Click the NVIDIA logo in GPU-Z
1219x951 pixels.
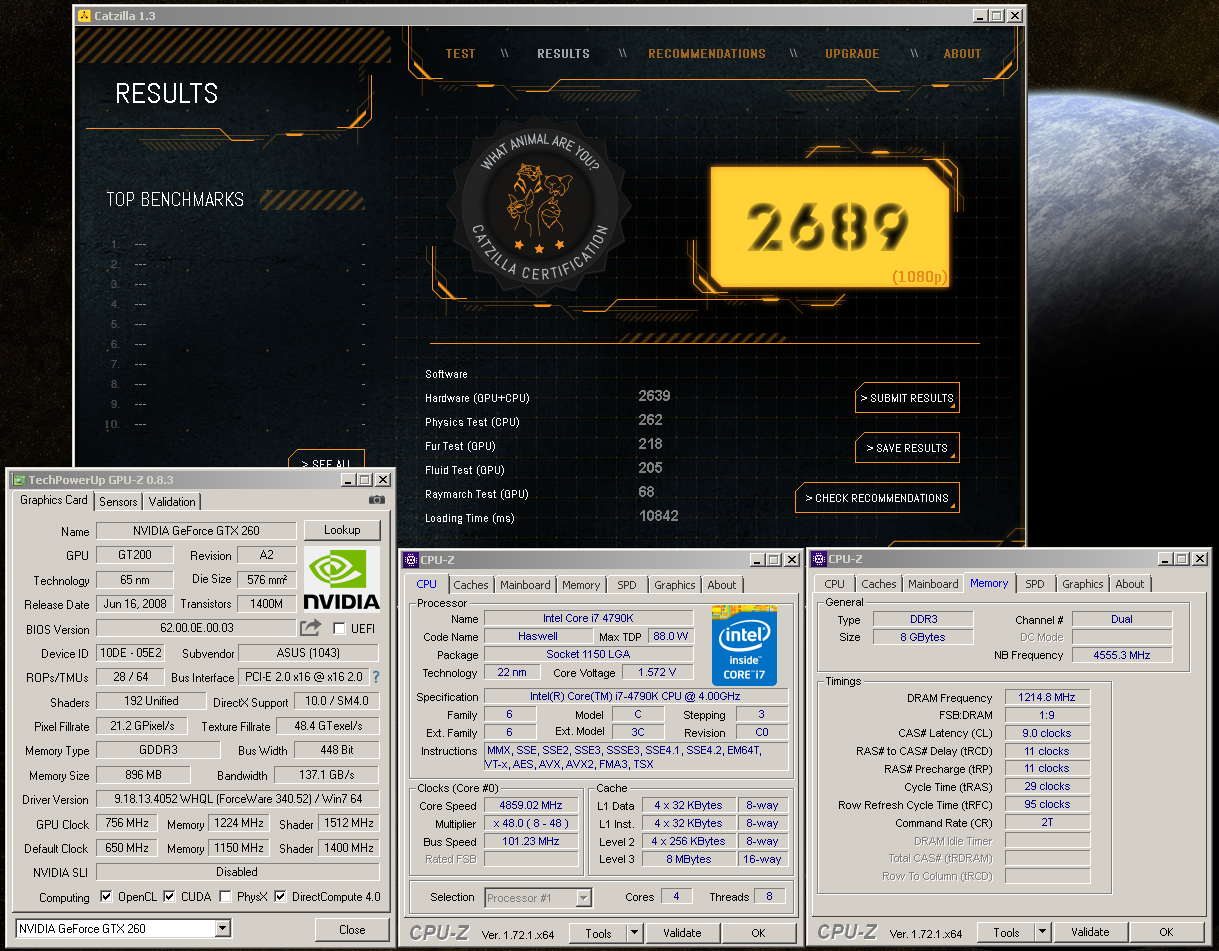tap(342, 580)
